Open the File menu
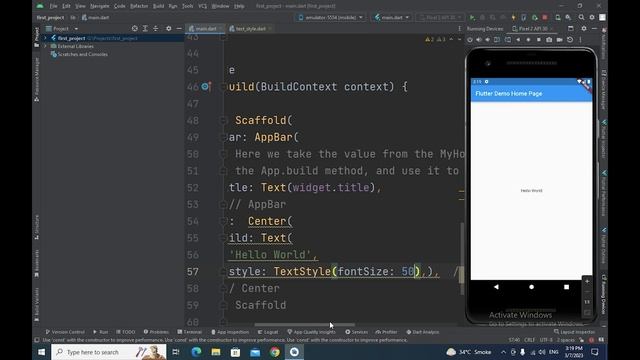Screen dimensions: 640x360 coord(53,6)
